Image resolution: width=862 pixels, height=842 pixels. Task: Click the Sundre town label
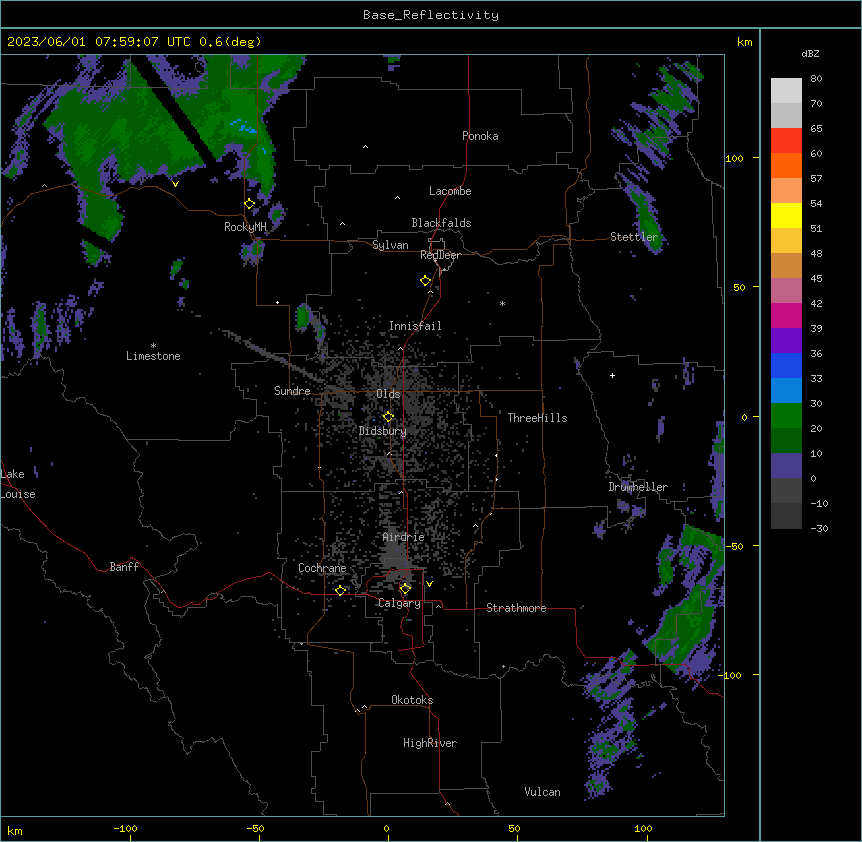point(292,391)
